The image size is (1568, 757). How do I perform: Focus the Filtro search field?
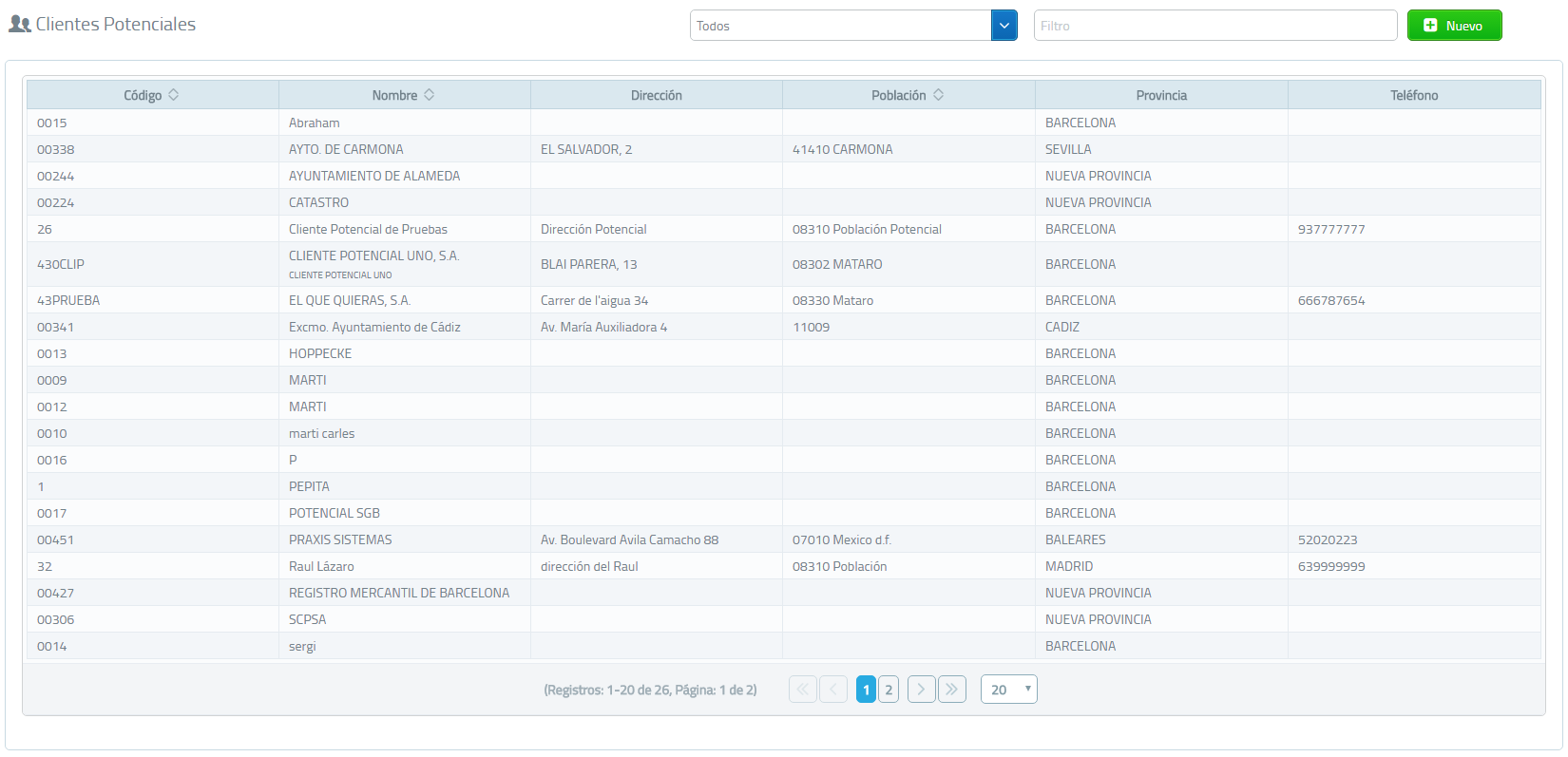tap(1215, 26)
